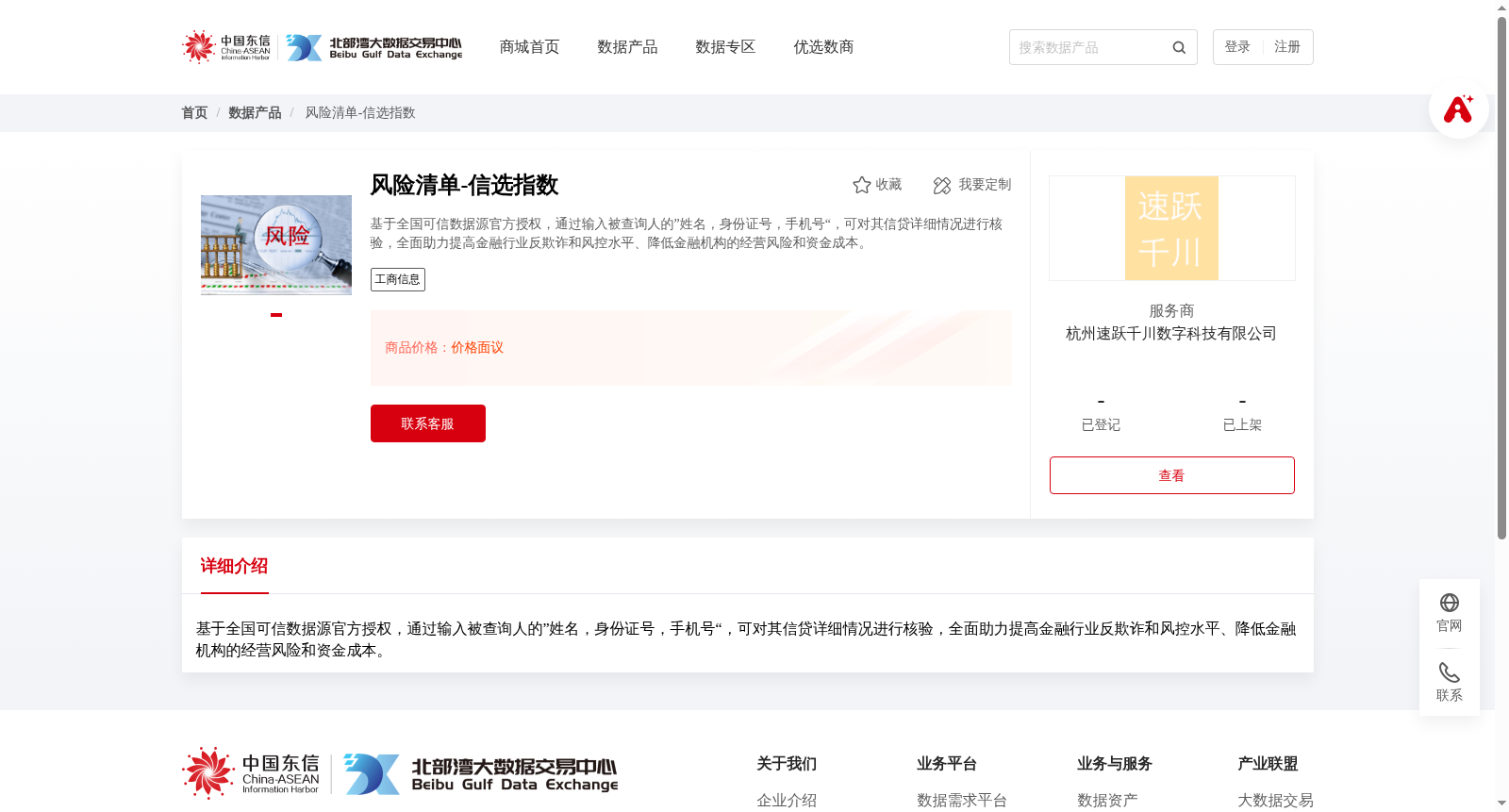This screenshot has width=1509, height=812.
Task: Open 优选数商 navigation item
Action: 823,47
